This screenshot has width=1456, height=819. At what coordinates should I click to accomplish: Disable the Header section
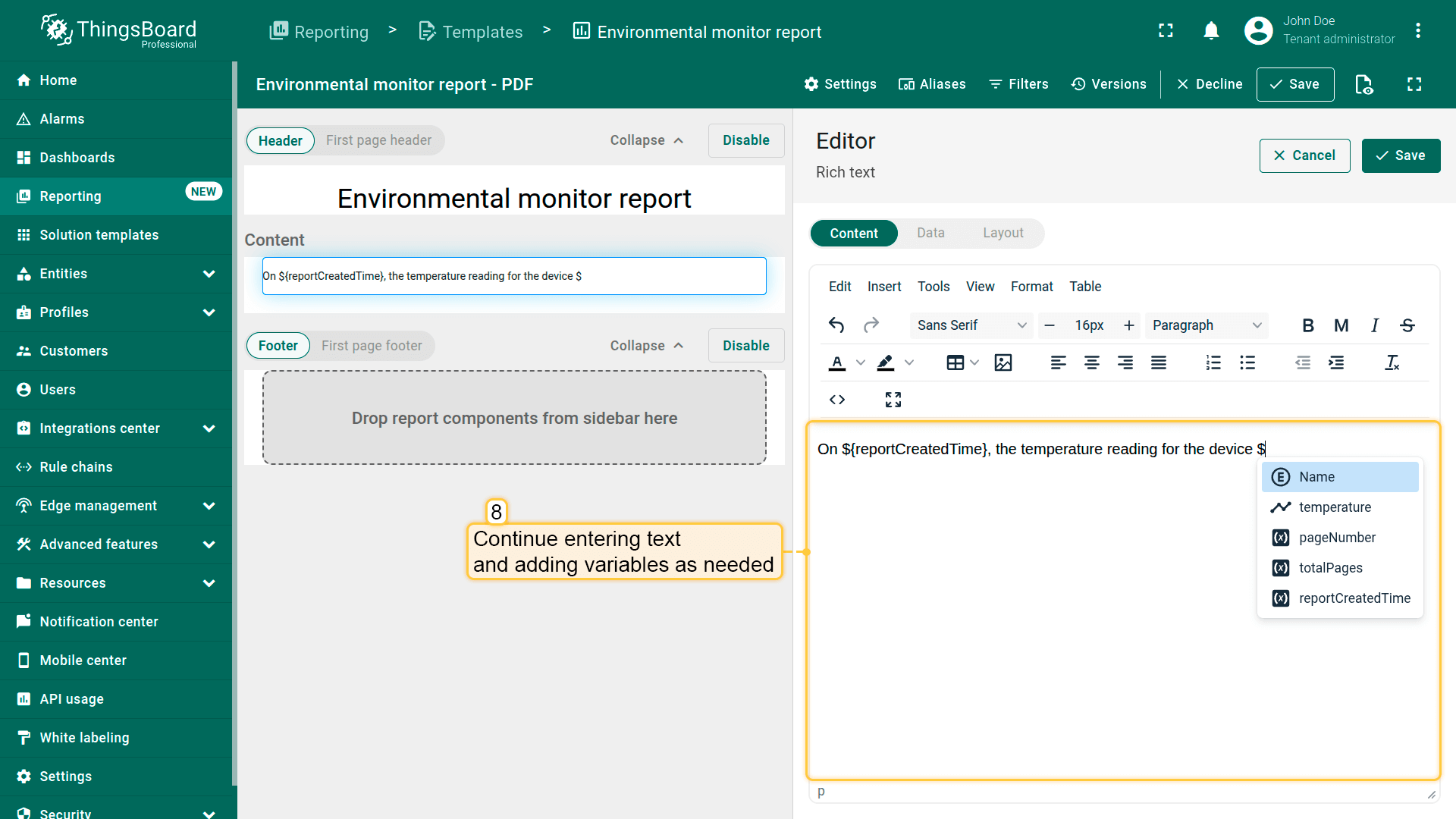745,140
